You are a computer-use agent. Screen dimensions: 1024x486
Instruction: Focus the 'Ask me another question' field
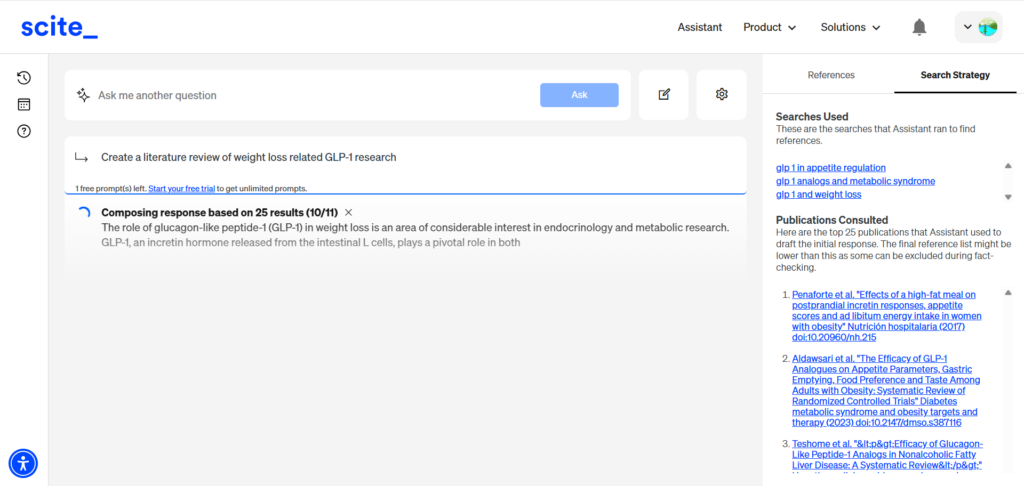(x=315, y=95)
